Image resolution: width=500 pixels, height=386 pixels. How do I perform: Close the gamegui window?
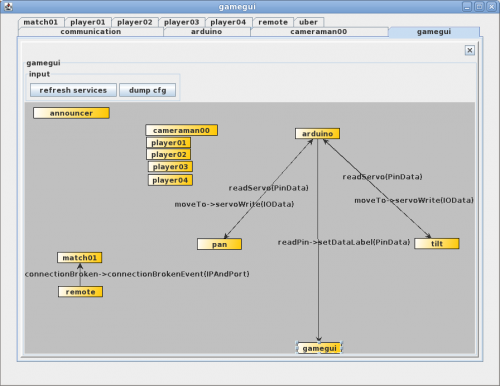491,6
